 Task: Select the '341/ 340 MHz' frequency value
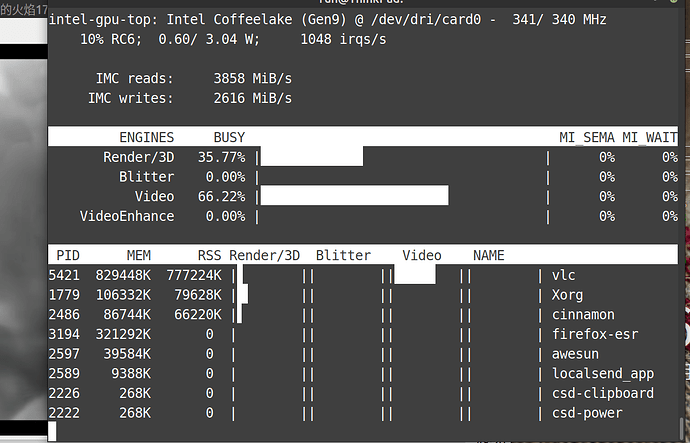(x=560, y=19)
